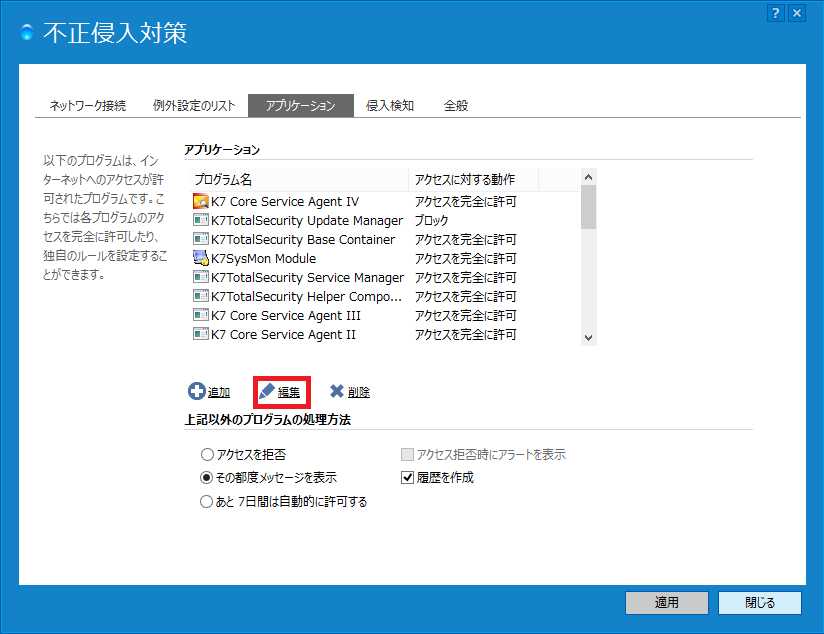Click アクセスを完全に許可 for K7SysMon Module
This screenshot has height=634, width=824.
(466, 258)
